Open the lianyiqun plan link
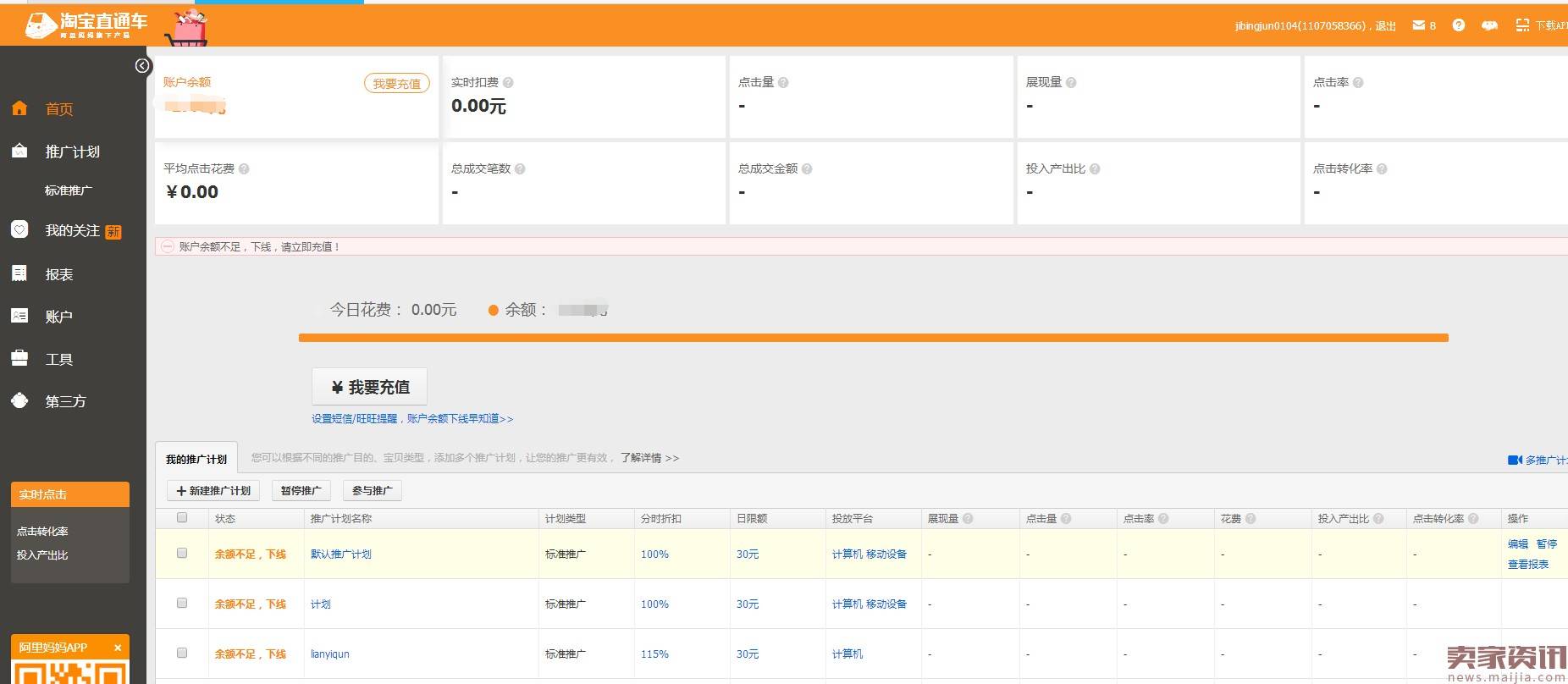1568x684 pixels. 330,654
